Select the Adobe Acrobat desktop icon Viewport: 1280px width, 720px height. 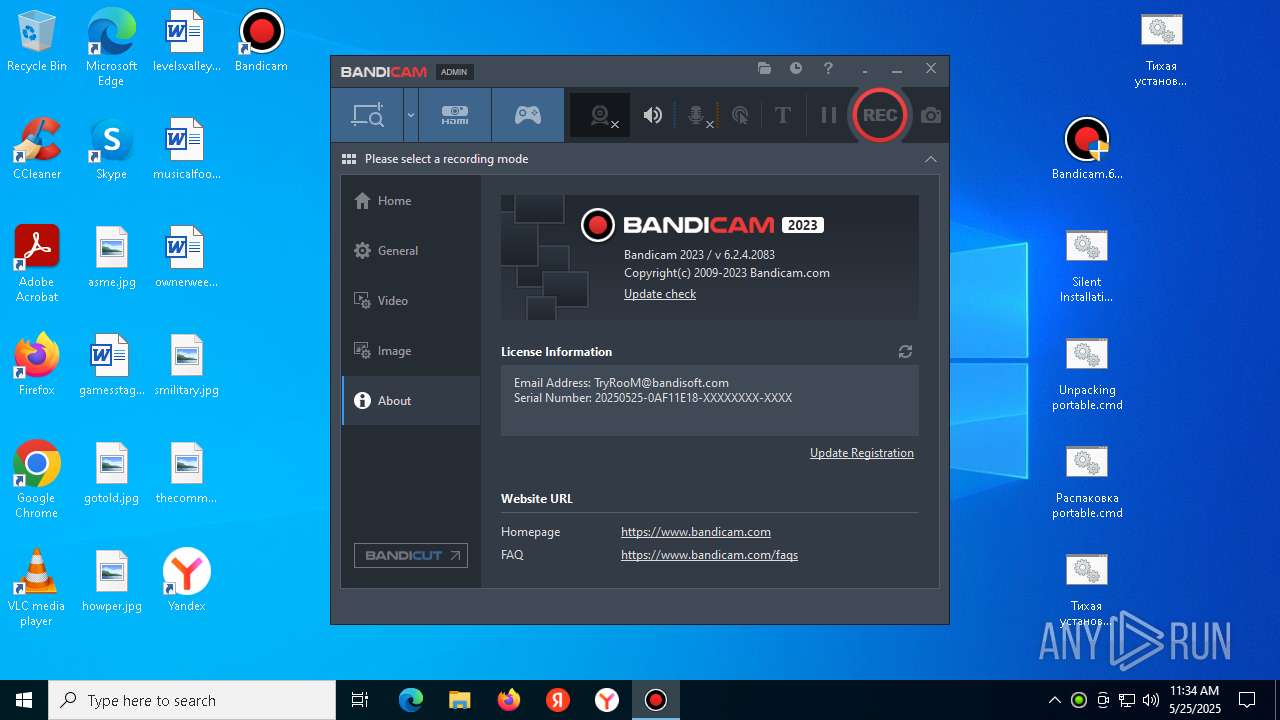click(x=37, y=263)
